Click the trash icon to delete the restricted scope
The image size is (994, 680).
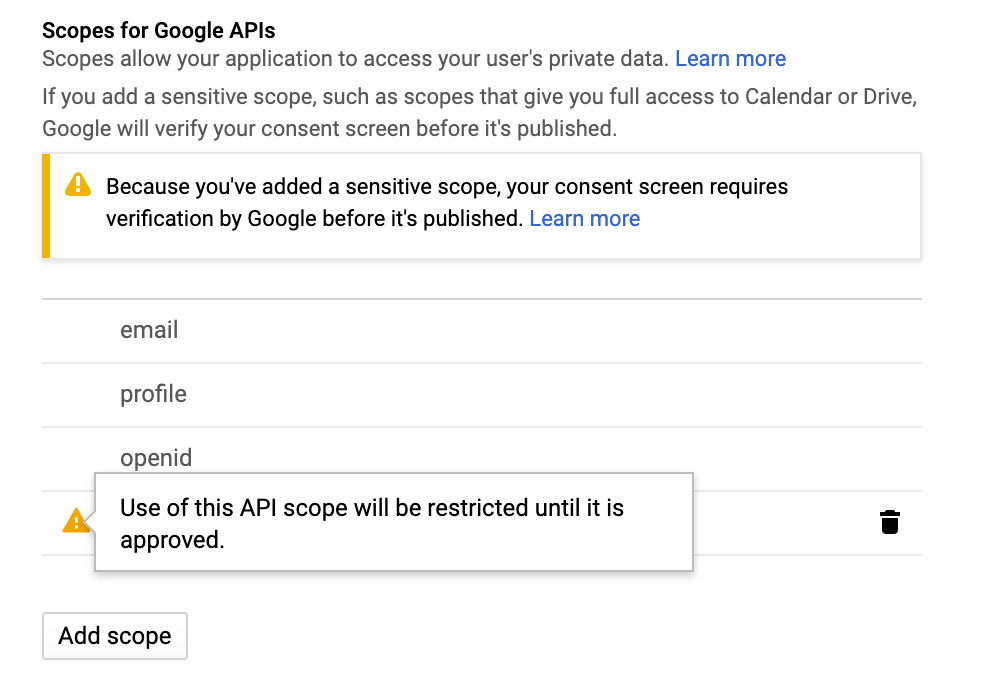(x=888, y=521)
